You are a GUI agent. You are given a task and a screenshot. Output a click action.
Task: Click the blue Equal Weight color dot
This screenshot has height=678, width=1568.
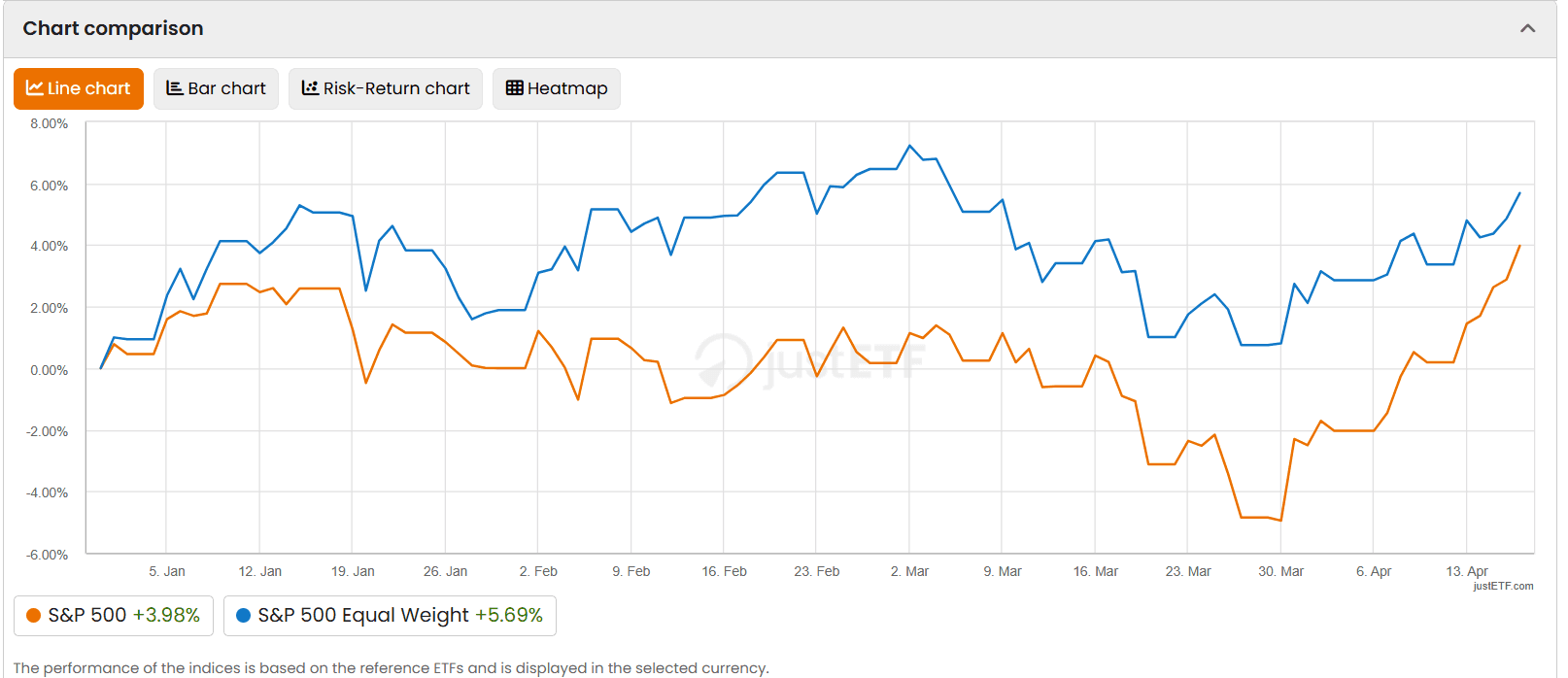(x=243, y=616)
